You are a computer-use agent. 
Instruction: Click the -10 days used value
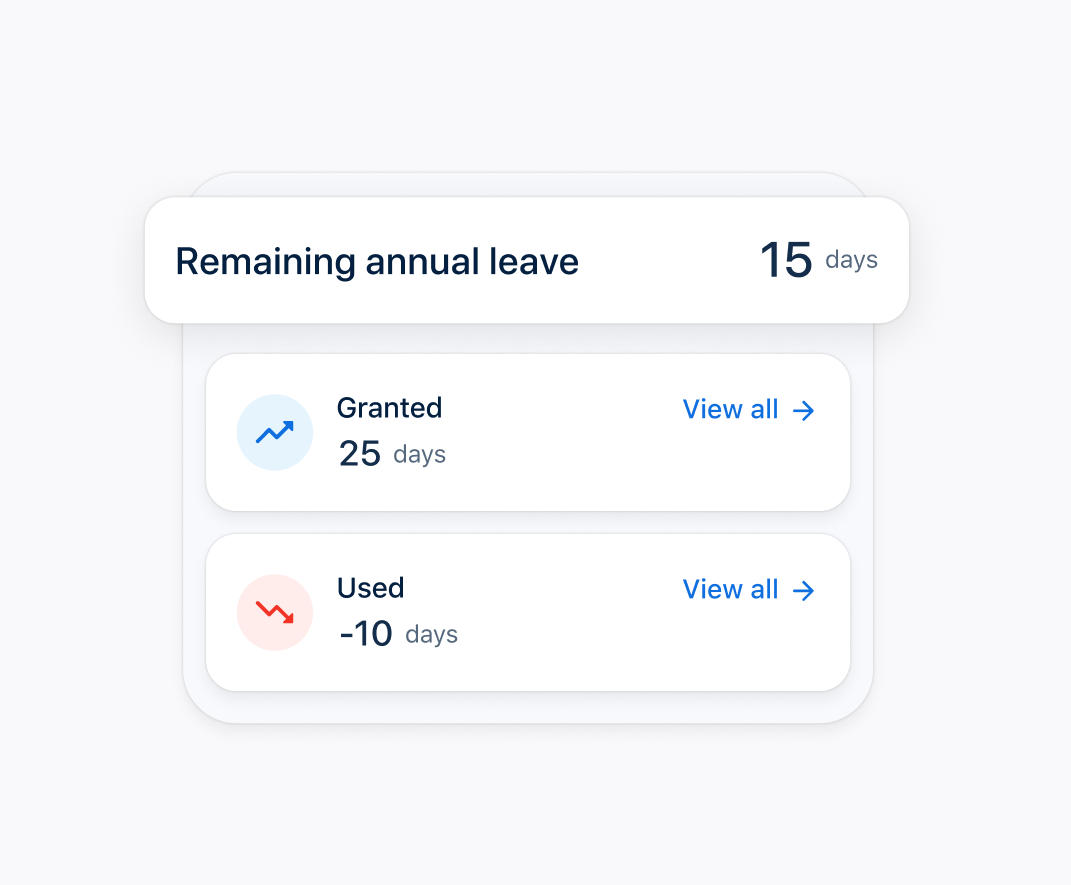398,634
